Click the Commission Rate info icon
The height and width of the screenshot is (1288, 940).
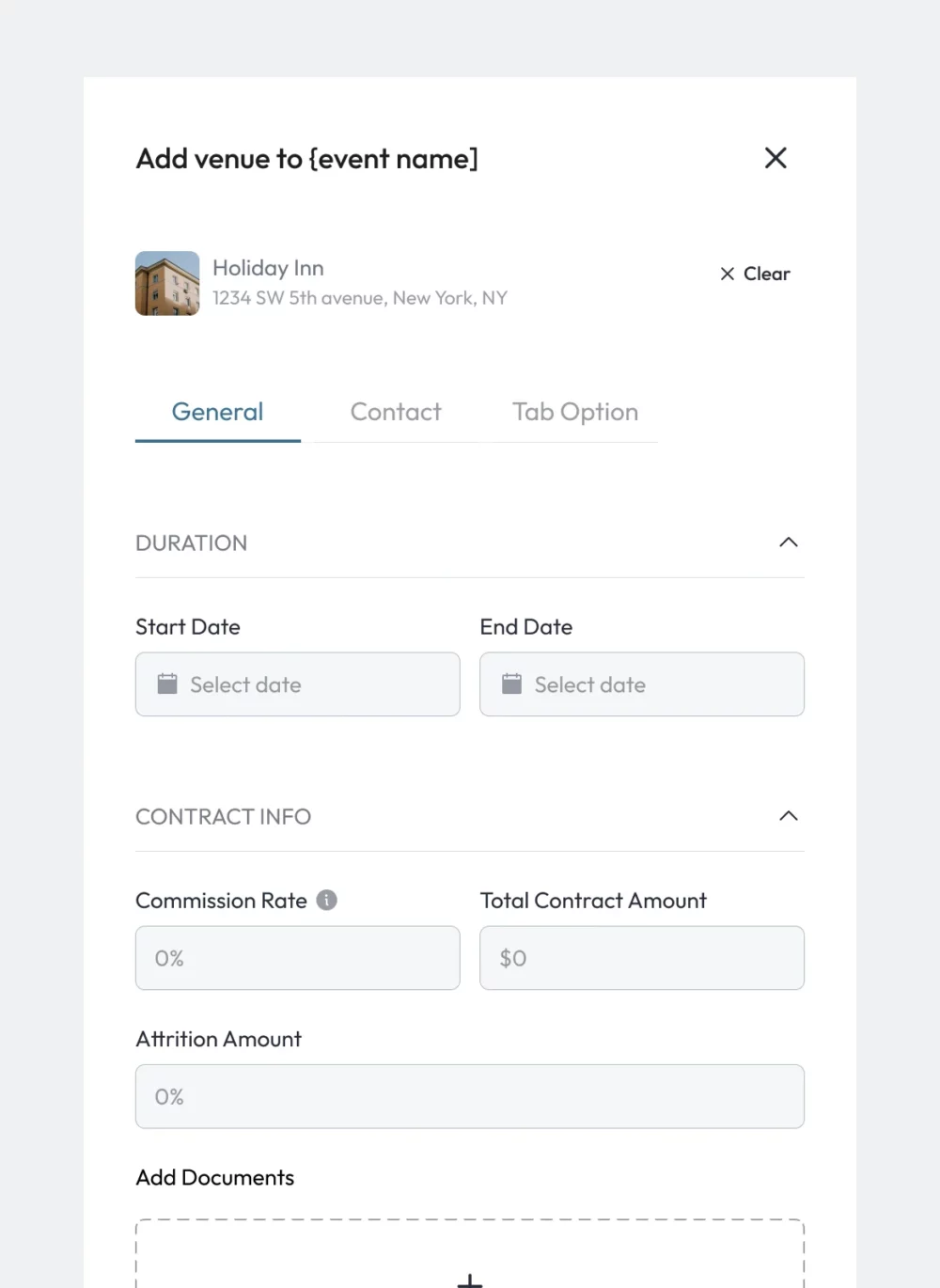326,900
